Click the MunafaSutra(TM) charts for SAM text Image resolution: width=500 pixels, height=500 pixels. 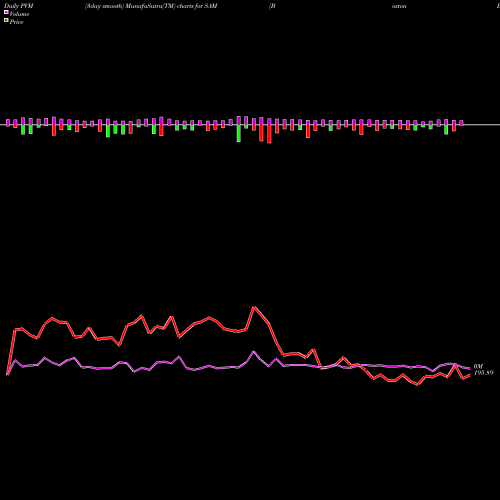(171, 6)
